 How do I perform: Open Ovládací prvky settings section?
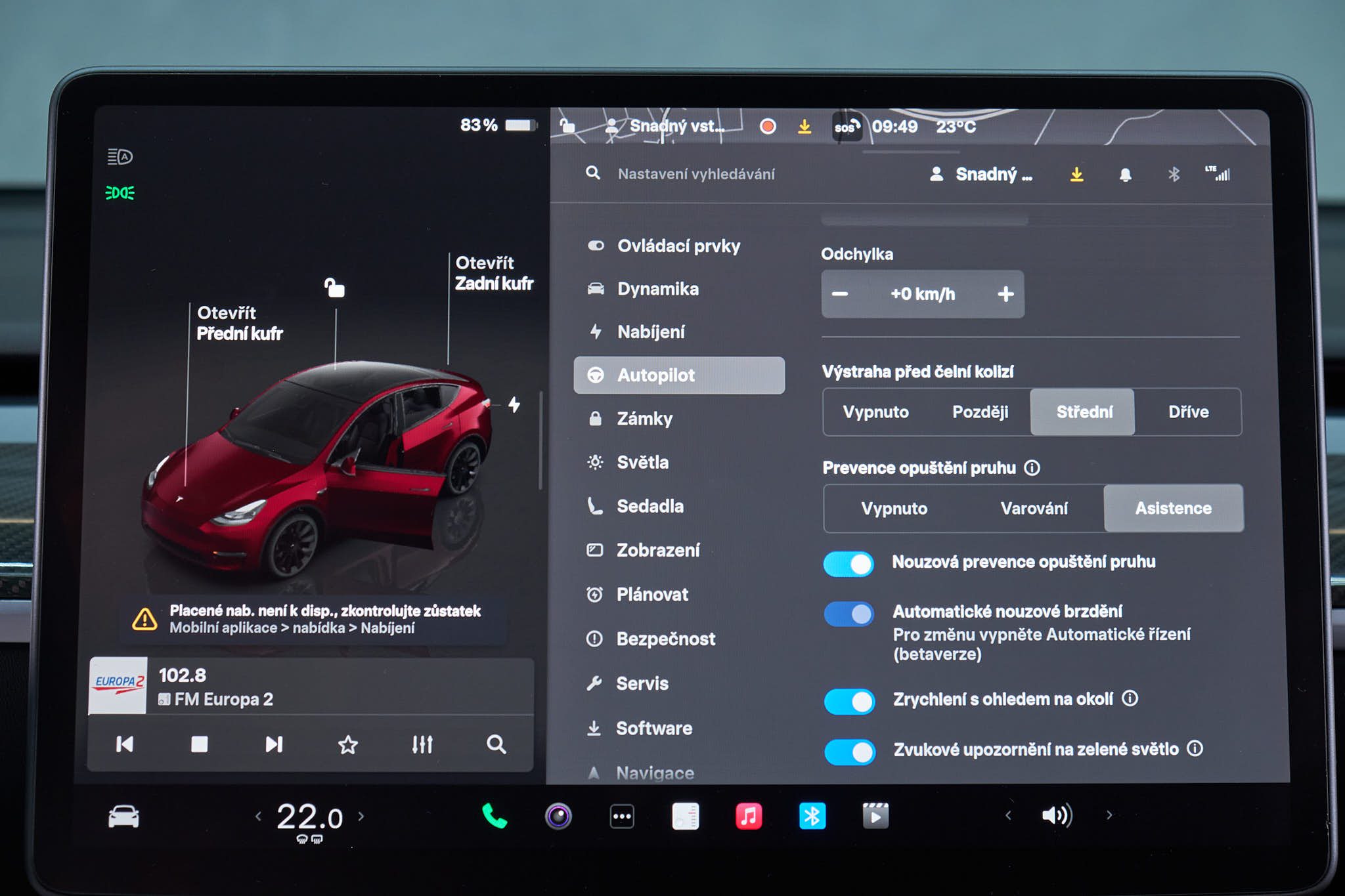(x=679, y=245)
